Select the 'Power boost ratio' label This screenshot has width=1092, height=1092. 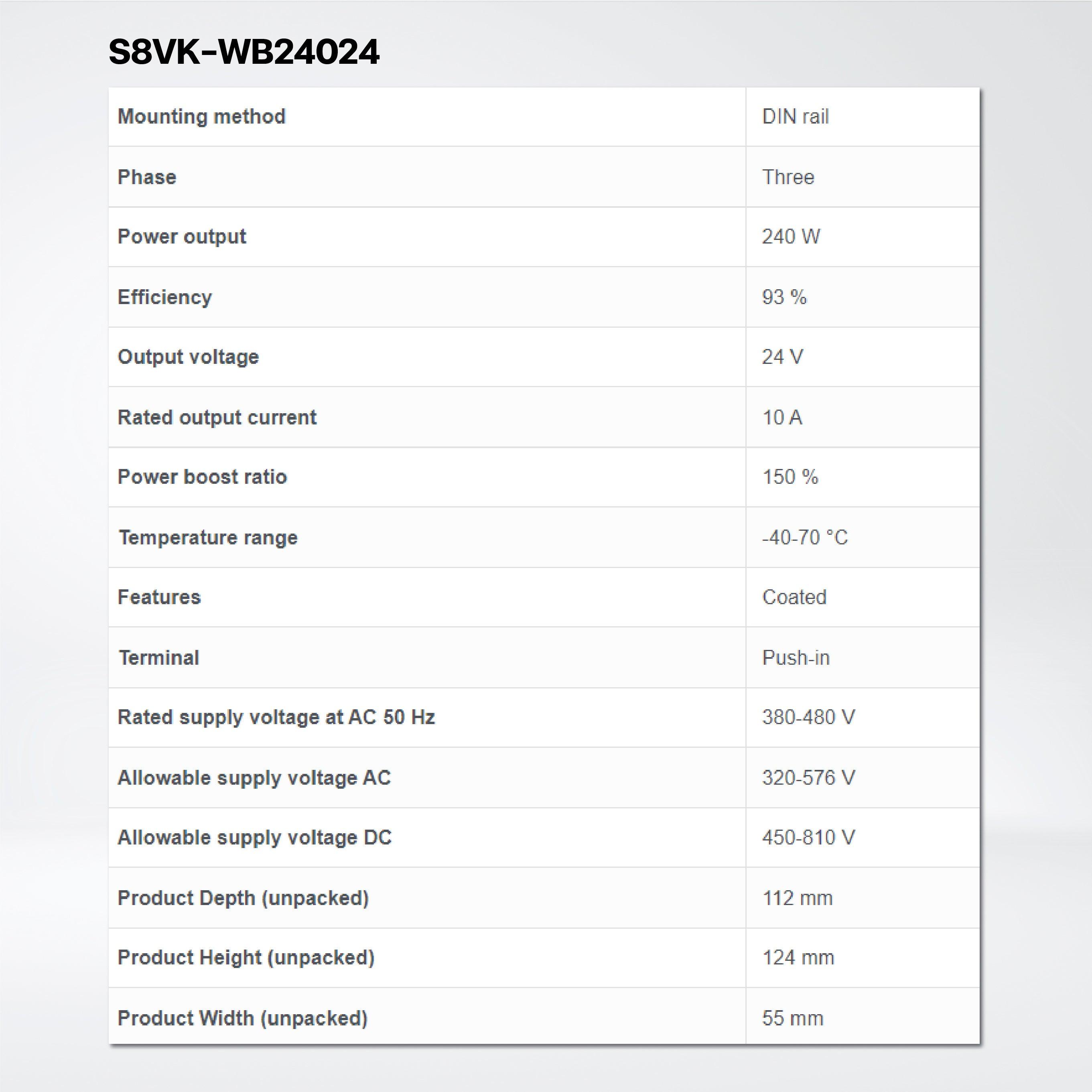point(202,477)
